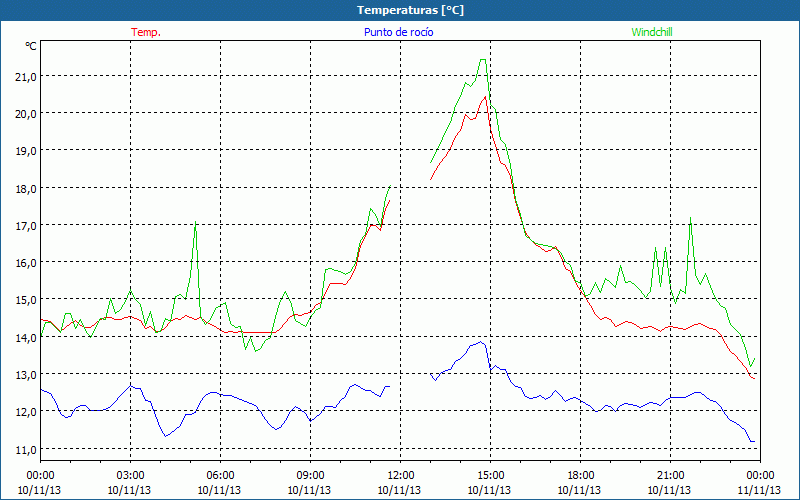
Task: Click the 20,0 y-axis value
Action: tap(25, 113)
